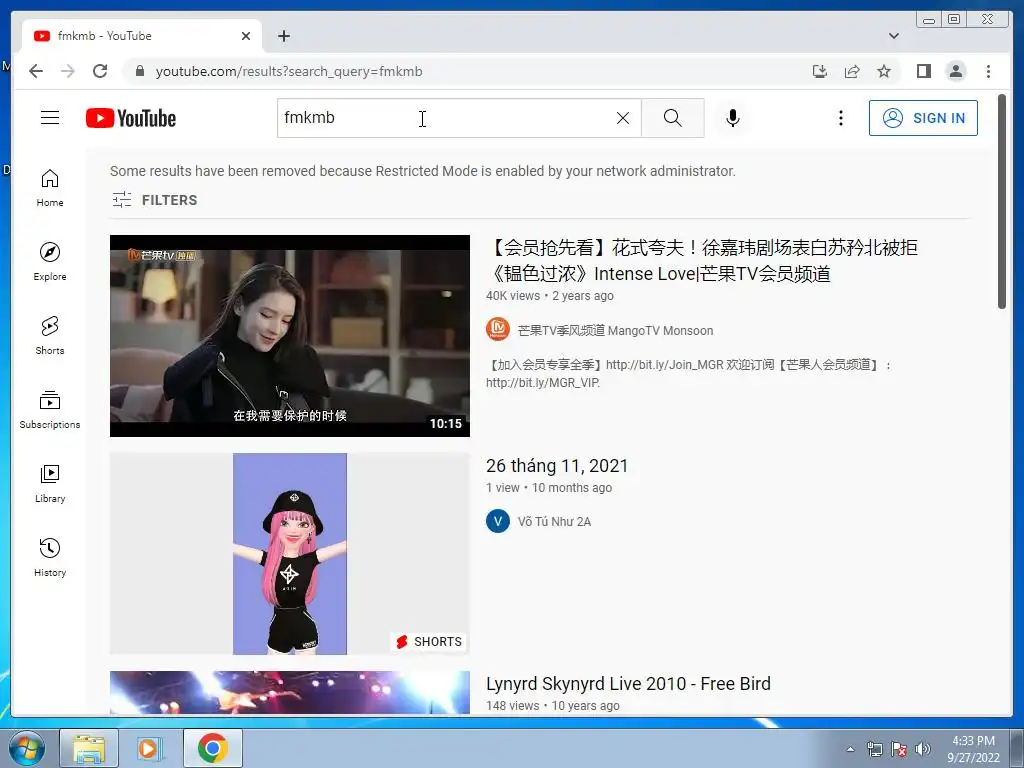This screenshot has height=768, width=1024.
Task: Open the Intense Love video title link
Action: pyautogui.click(x=702, y=261)
